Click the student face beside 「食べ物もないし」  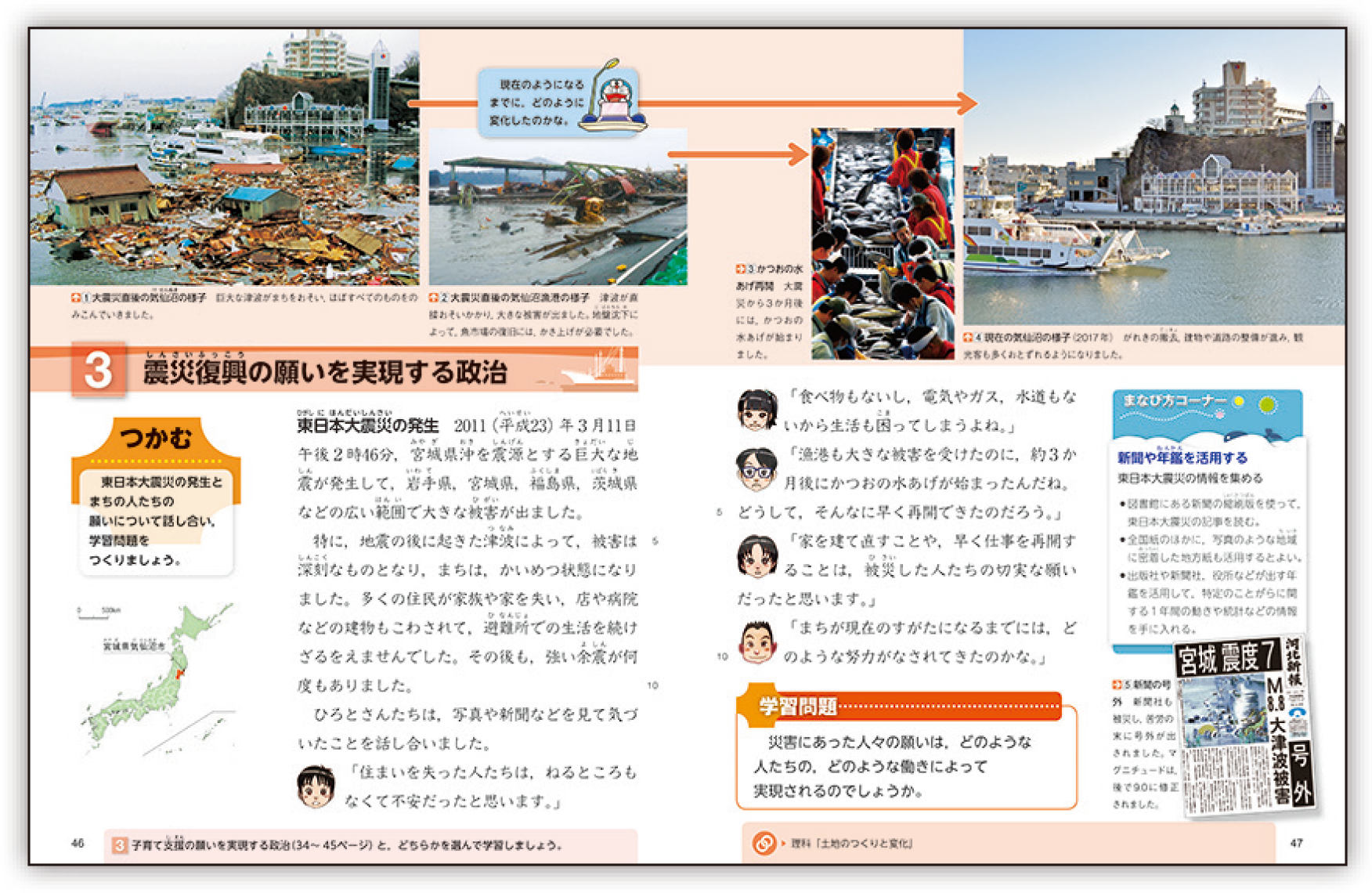pyautogui.click(x=756, y=410)
